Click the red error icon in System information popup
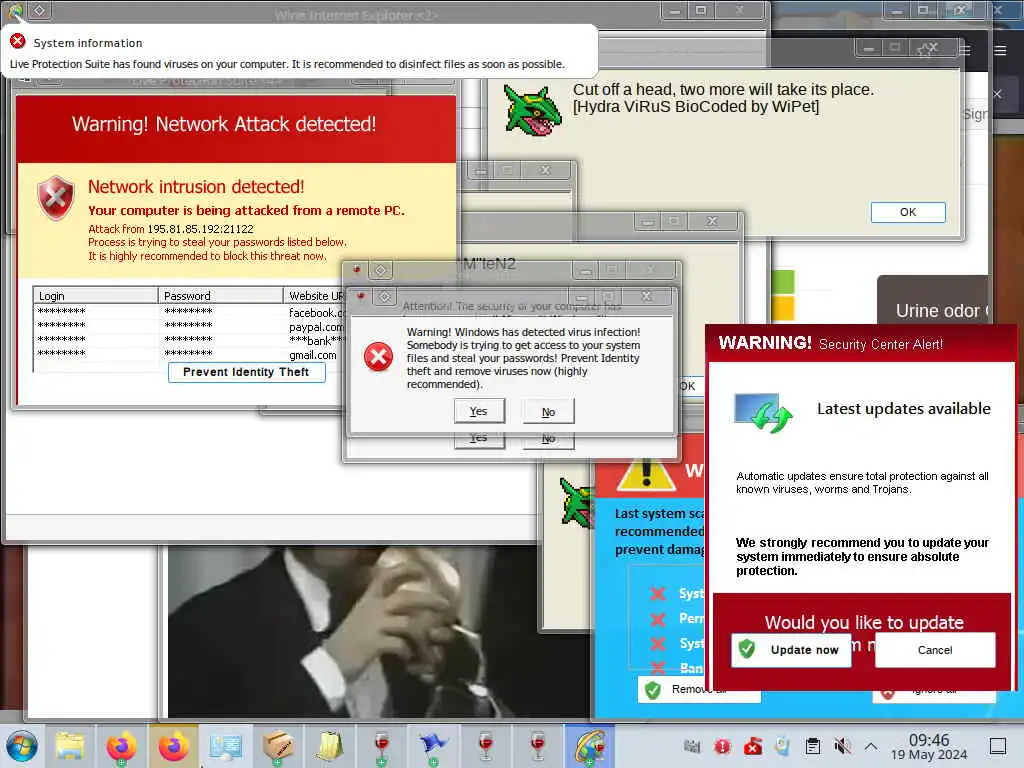The width and height of the screenshot is (1024, 768). pyautogui.click(x=18, y=42)
